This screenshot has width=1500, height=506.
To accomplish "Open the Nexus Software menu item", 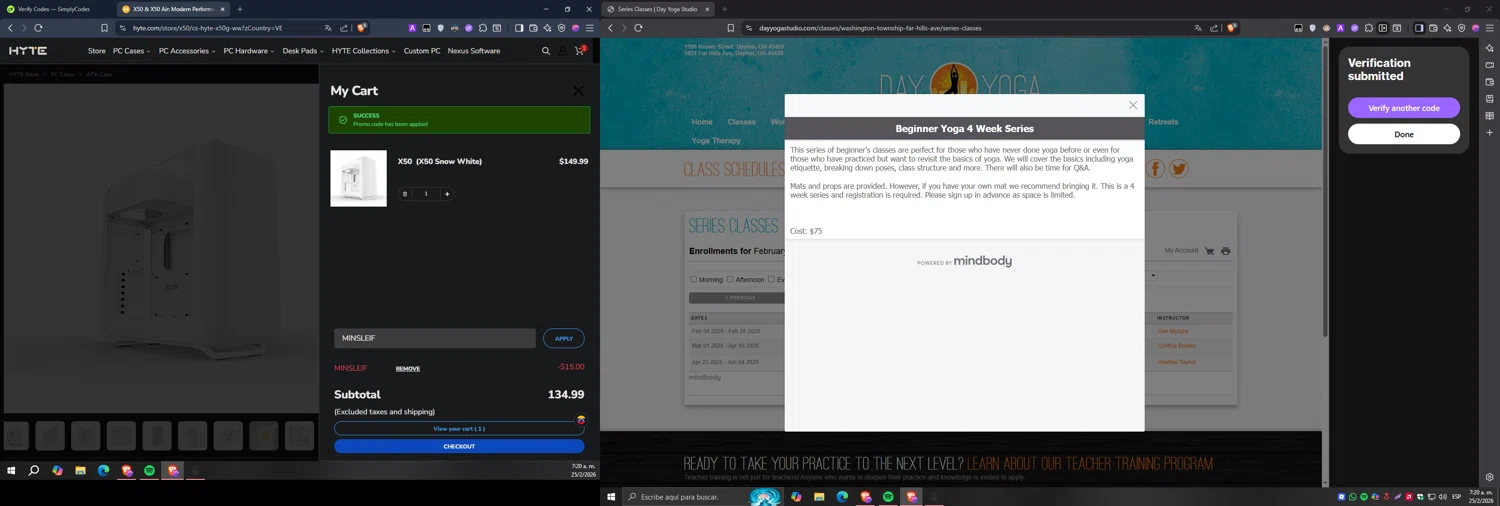I will [474, 51].
